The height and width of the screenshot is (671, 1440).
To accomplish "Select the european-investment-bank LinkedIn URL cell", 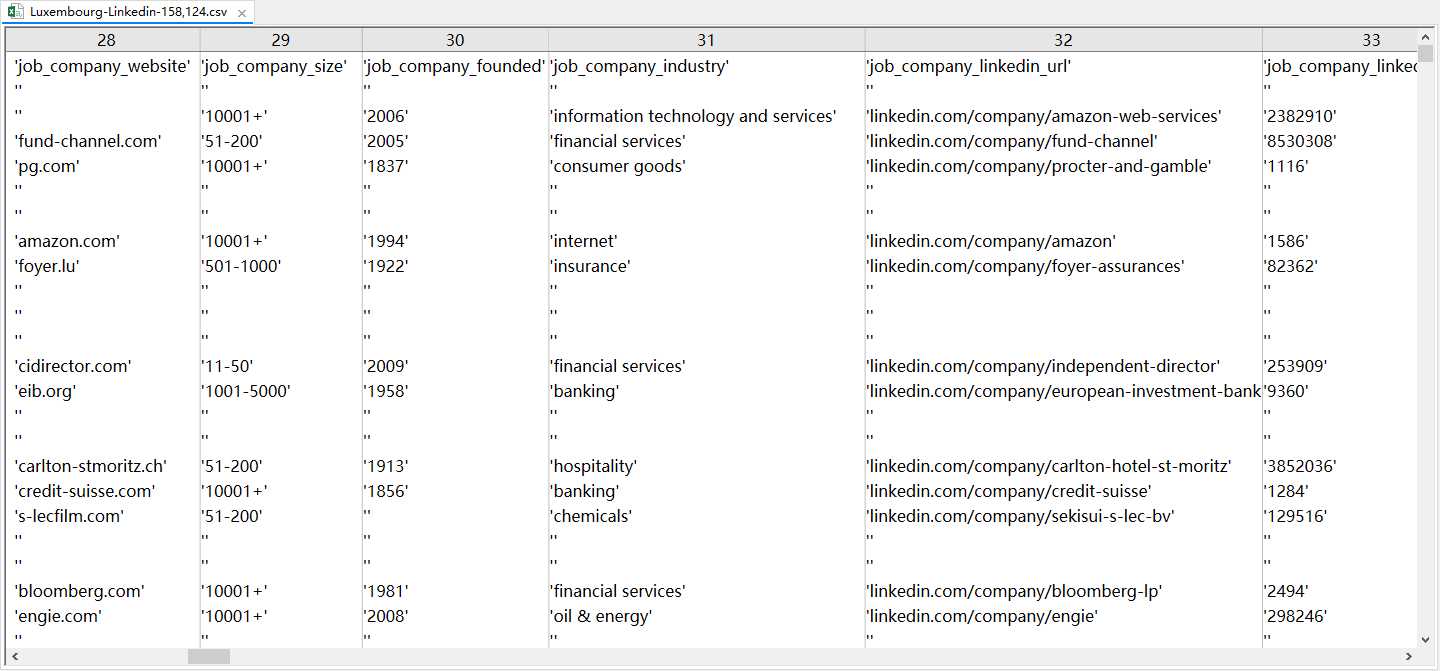I will [1063, 391].
